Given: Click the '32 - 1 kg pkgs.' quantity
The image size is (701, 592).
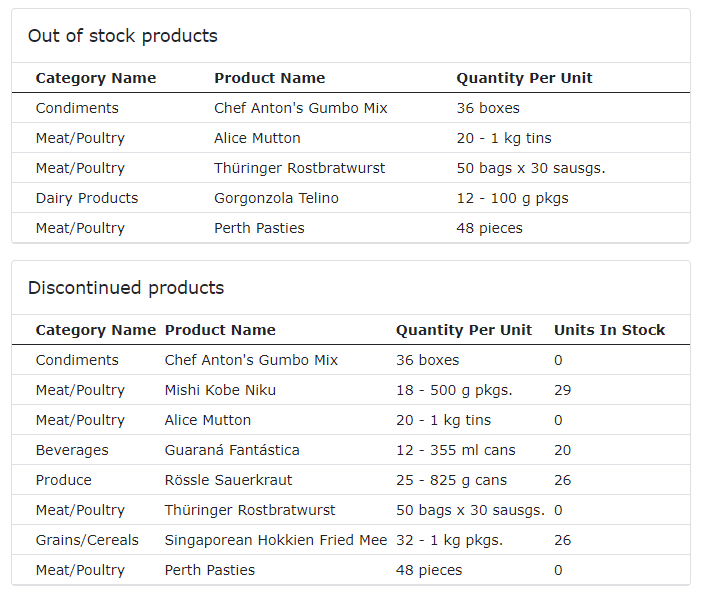Looking at the screenshot, I should pyautogui.click(x=449, y=540).
